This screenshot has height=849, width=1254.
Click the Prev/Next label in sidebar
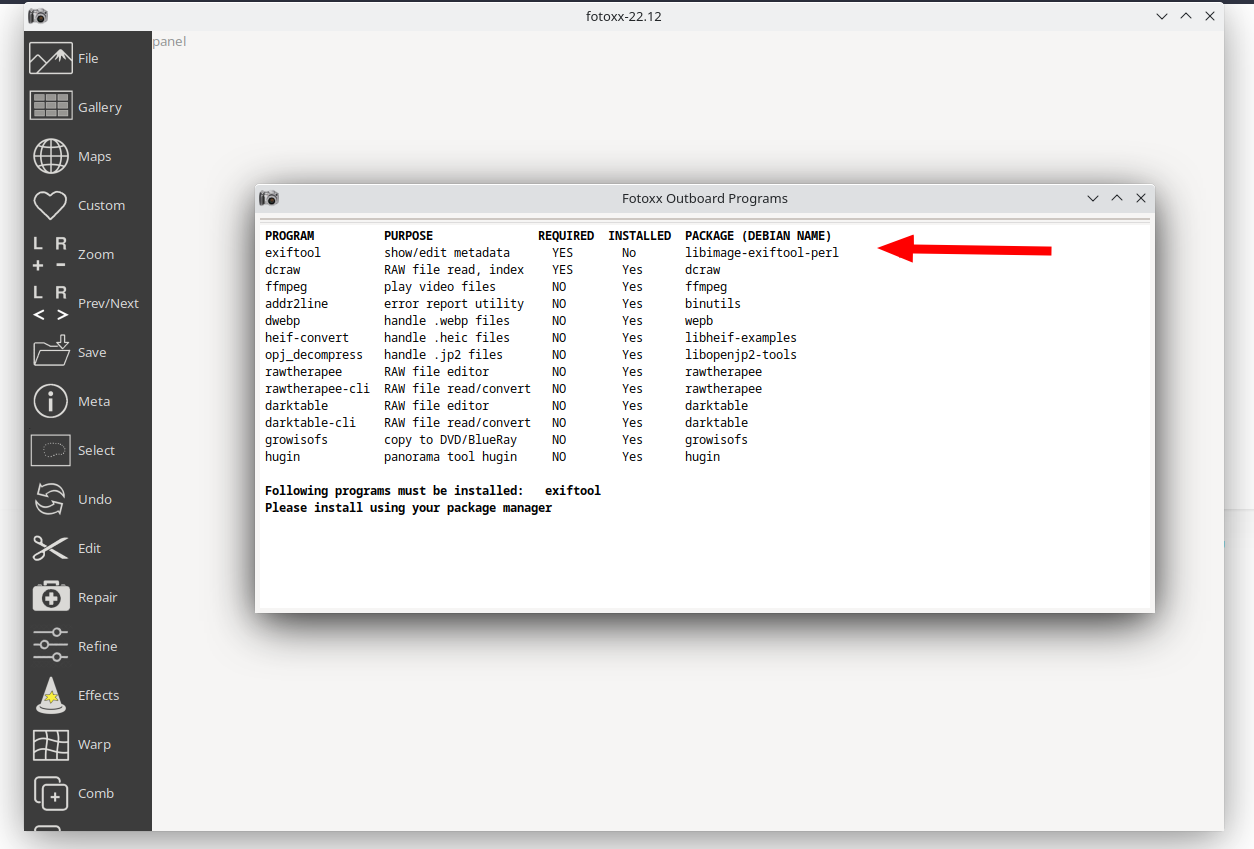pyautogui.click(x=109, y=303)
